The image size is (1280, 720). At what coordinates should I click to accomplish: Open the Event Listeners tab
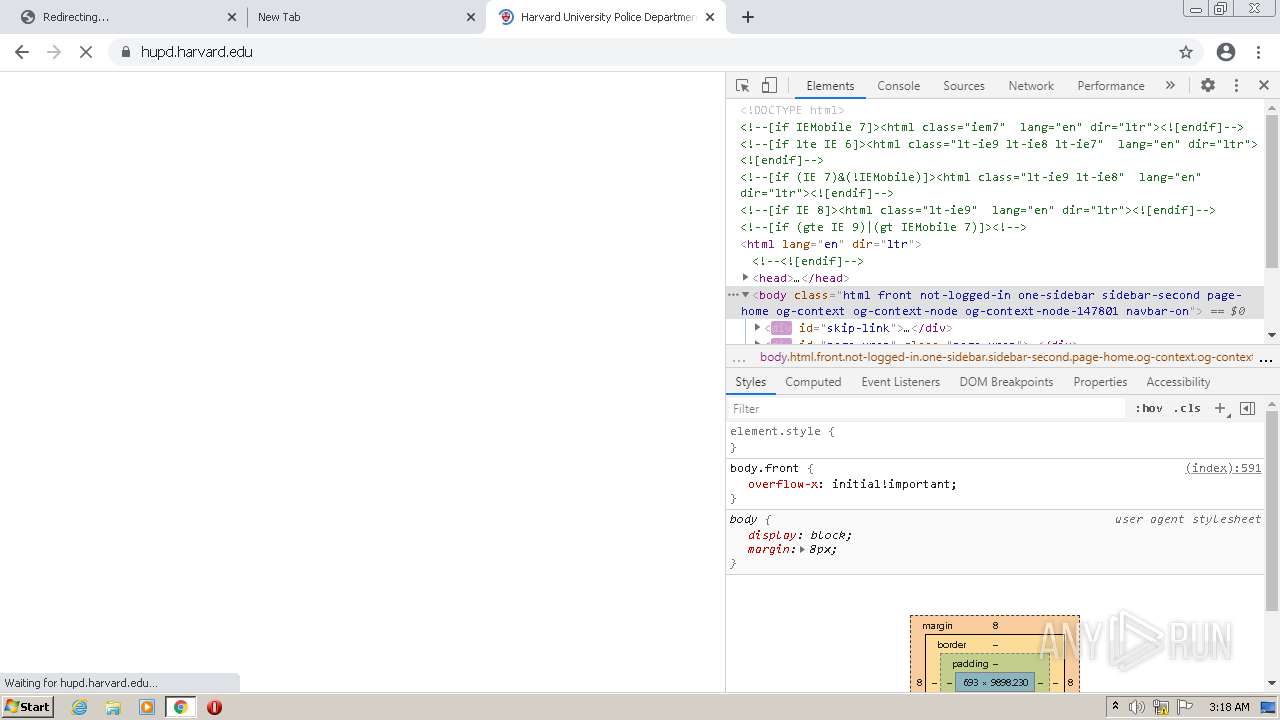900,382
